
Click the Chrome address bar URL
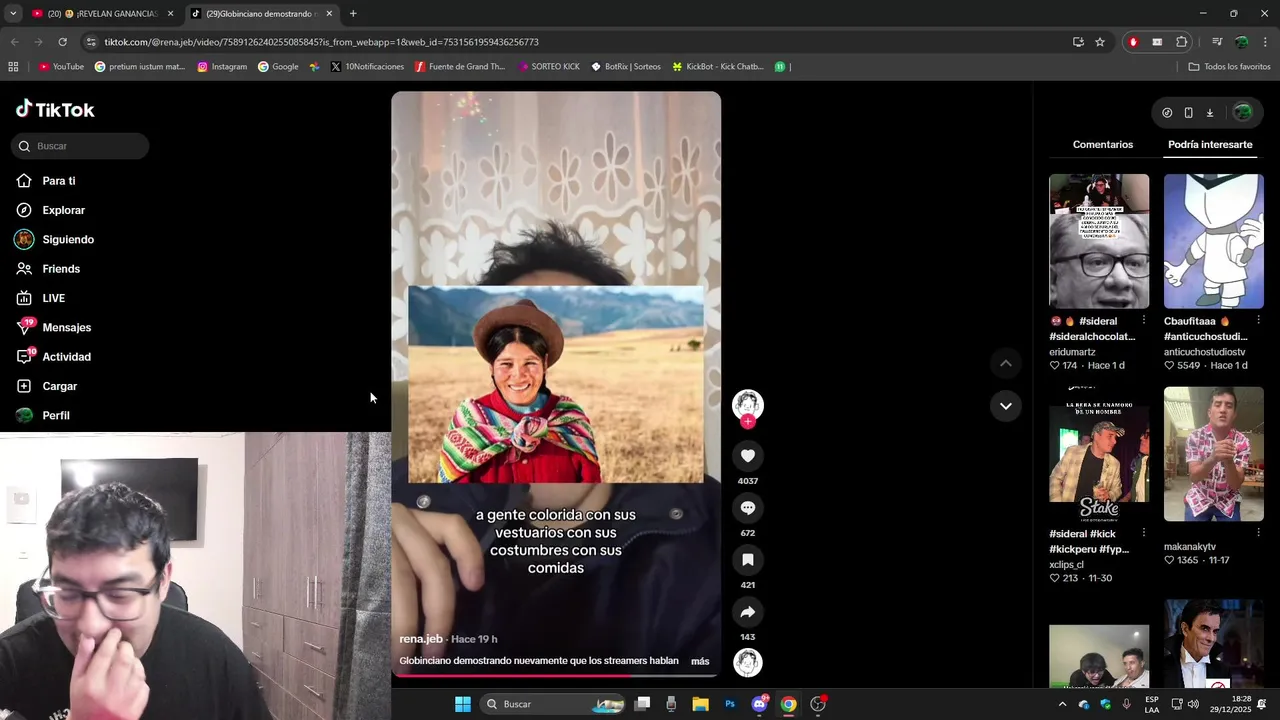[321, 42]
